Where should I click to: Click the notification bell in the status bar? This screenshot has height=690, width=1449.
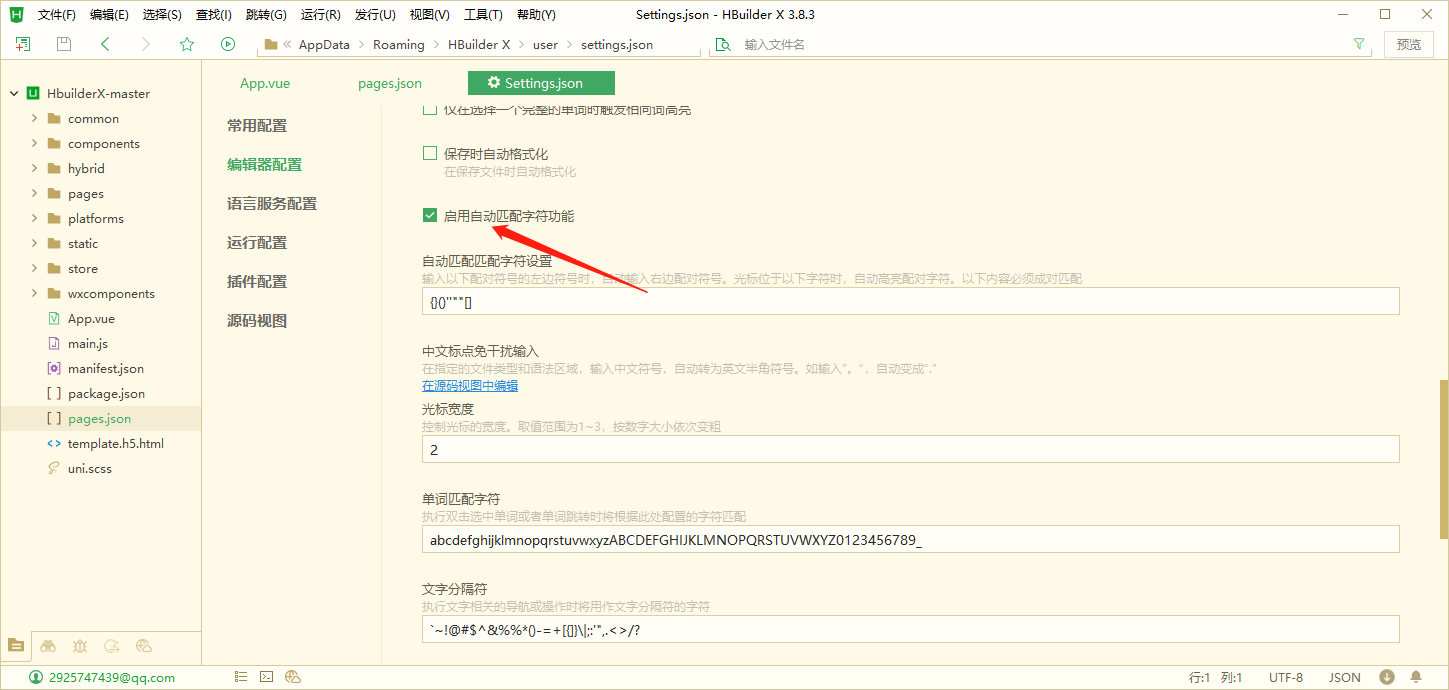pos(1416,677)
